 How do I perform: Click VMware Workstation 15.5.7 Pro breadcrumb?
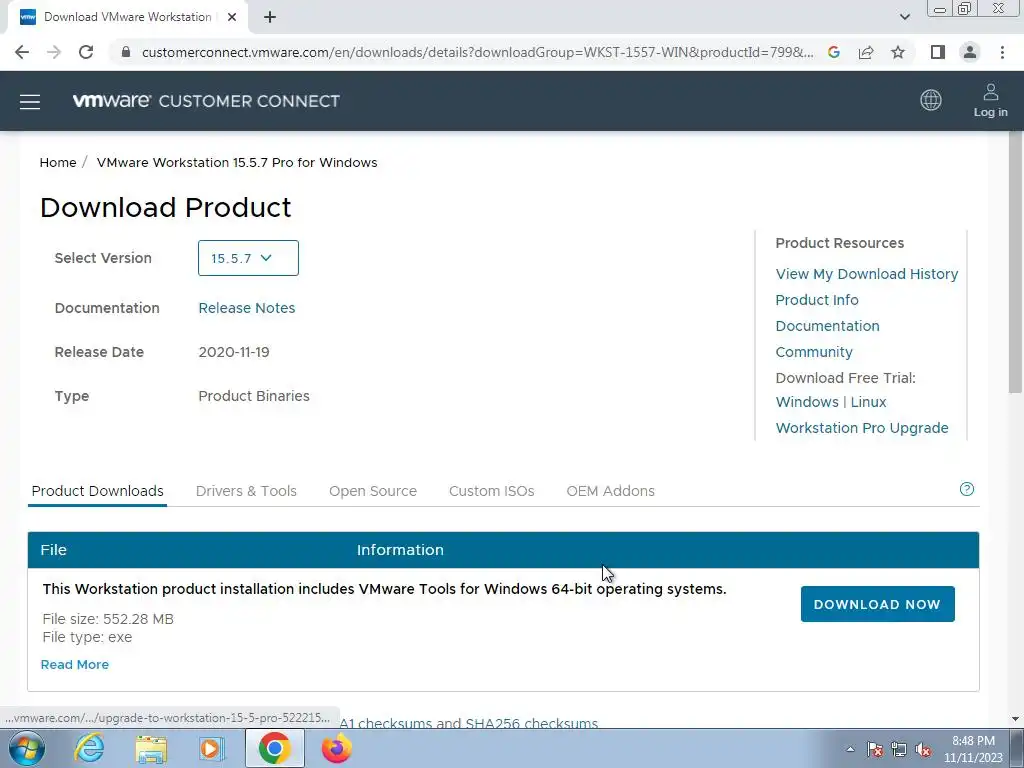[x=237, y=163]
